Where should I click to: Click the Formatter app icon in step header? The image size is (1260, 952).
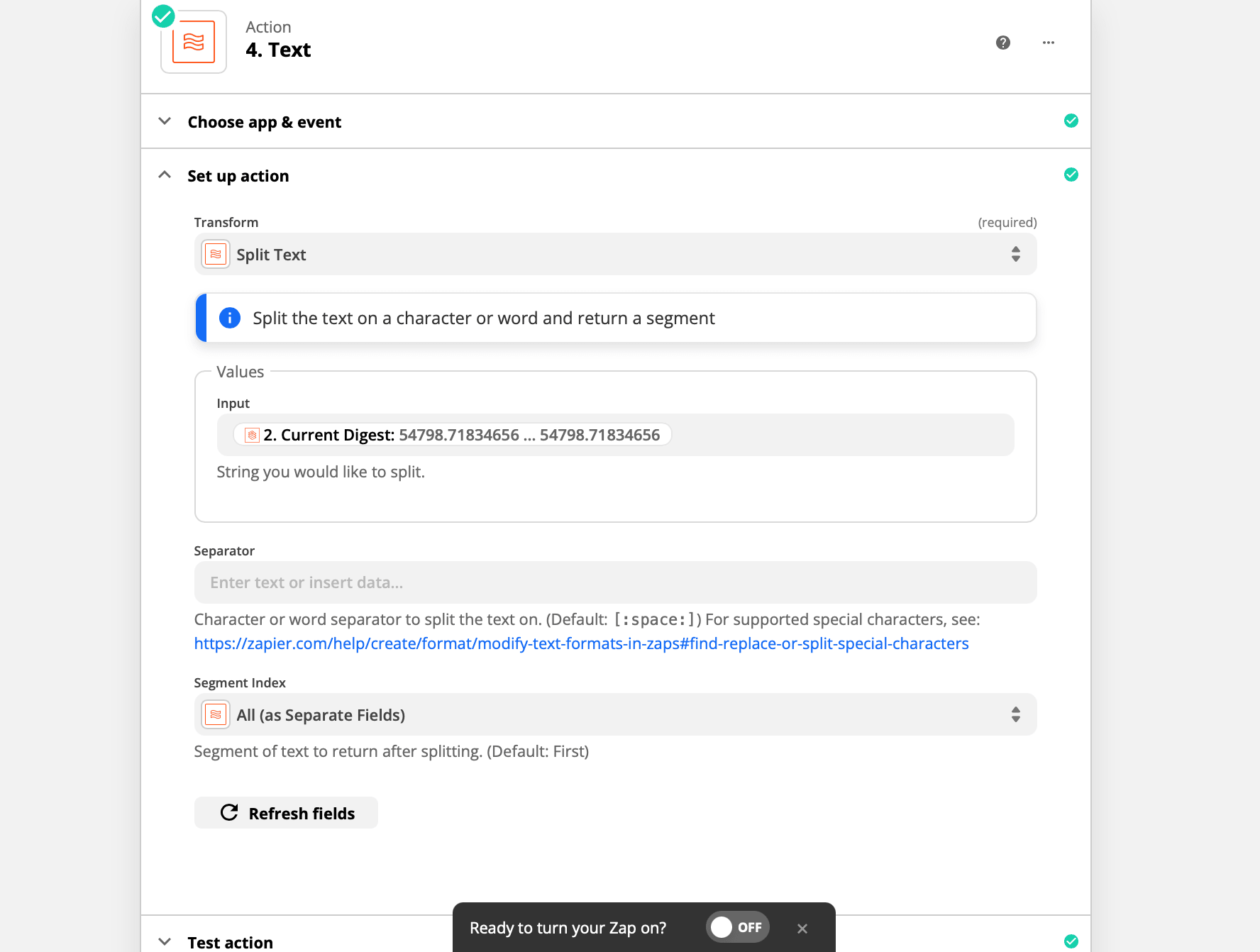coord(193,42)
